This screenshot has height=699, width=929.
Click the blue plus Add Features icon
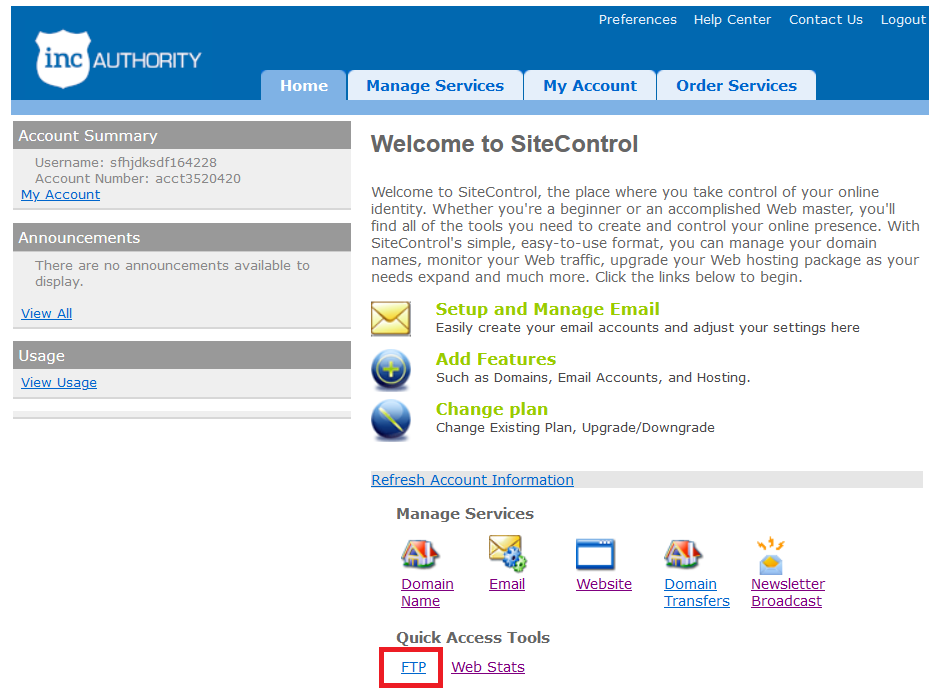pos(390,370)
